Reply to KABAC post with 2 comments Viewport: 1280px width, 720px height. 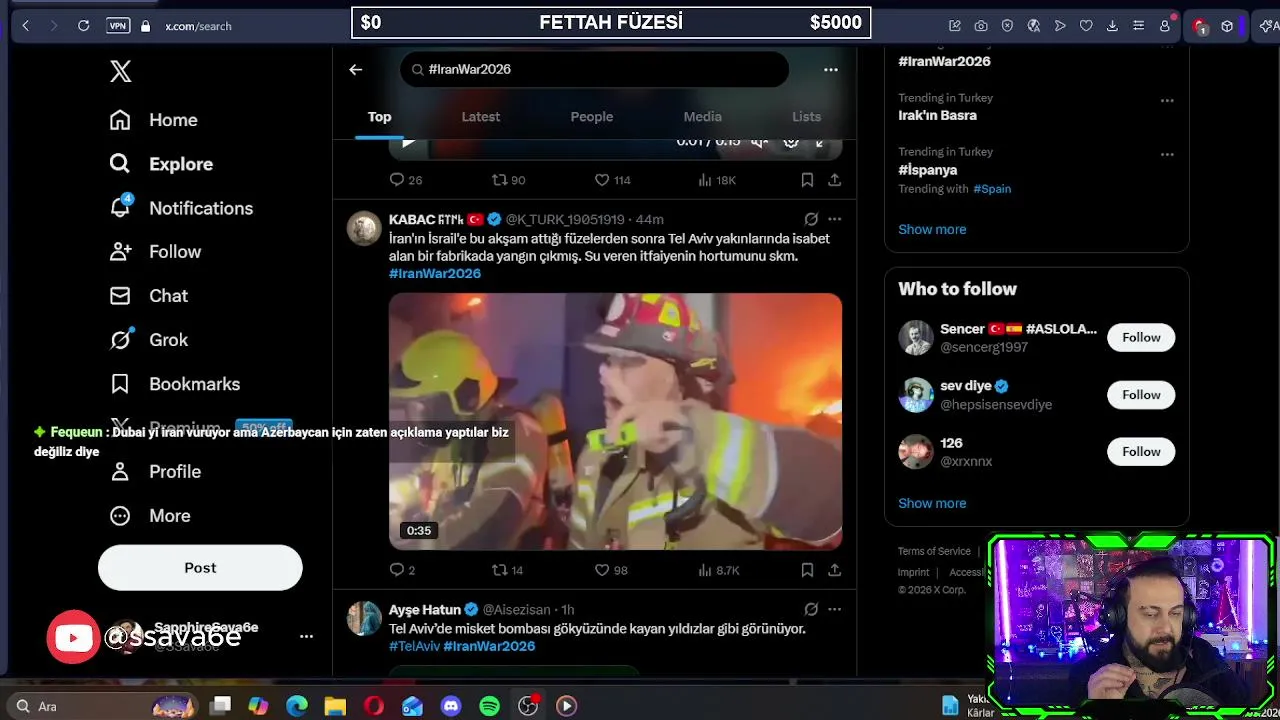402,570
